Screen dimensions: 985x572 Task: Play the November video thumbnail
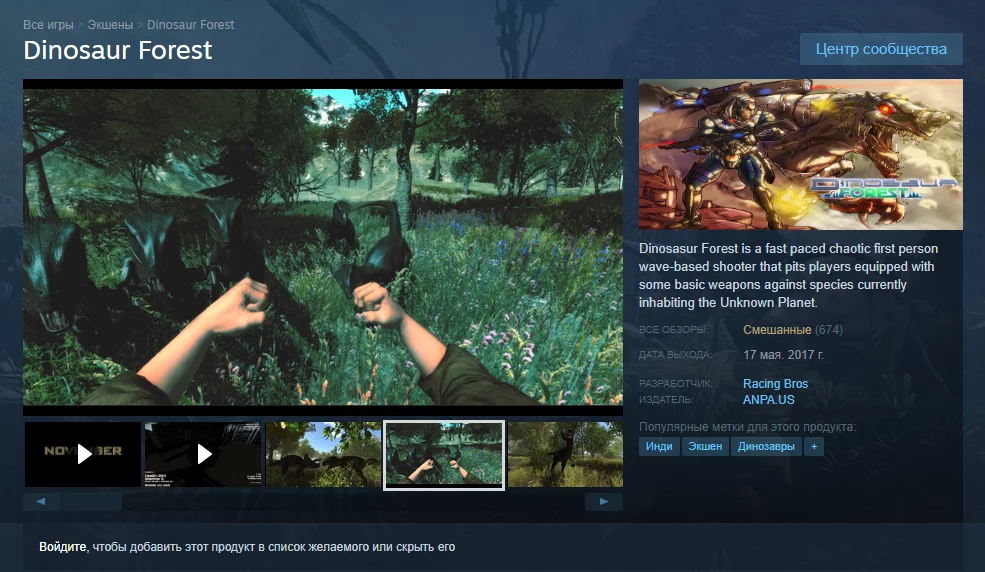click(83, 454)
